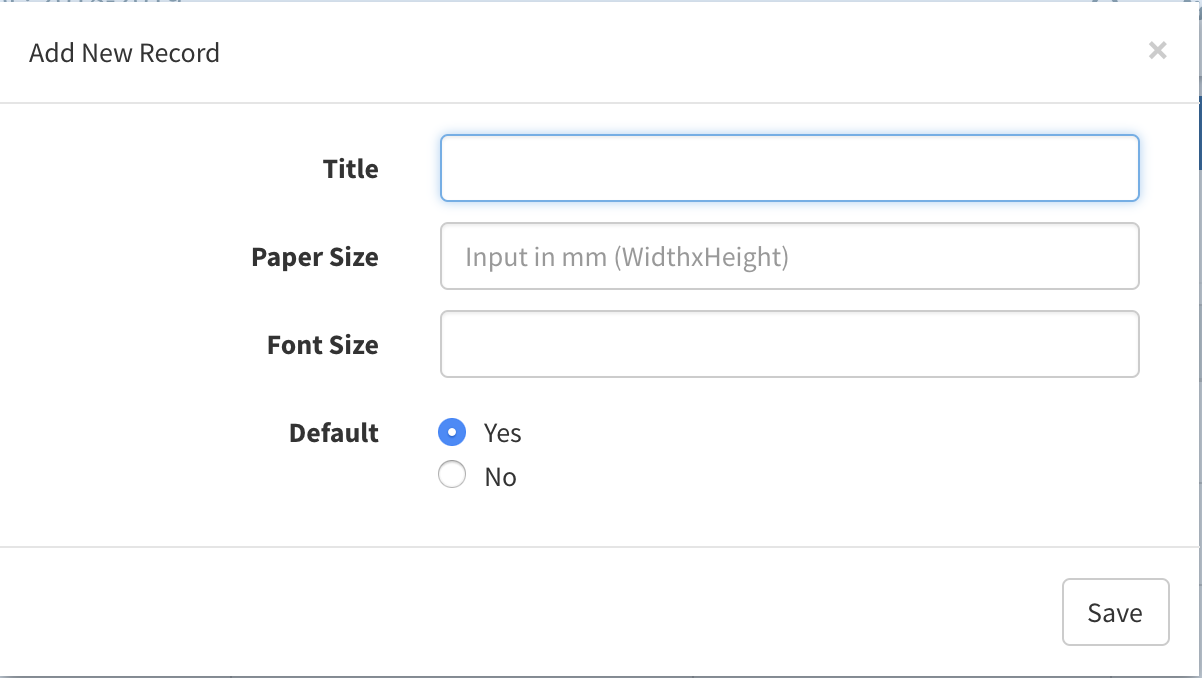Focus the Paper Size input box

click(788, 256)
